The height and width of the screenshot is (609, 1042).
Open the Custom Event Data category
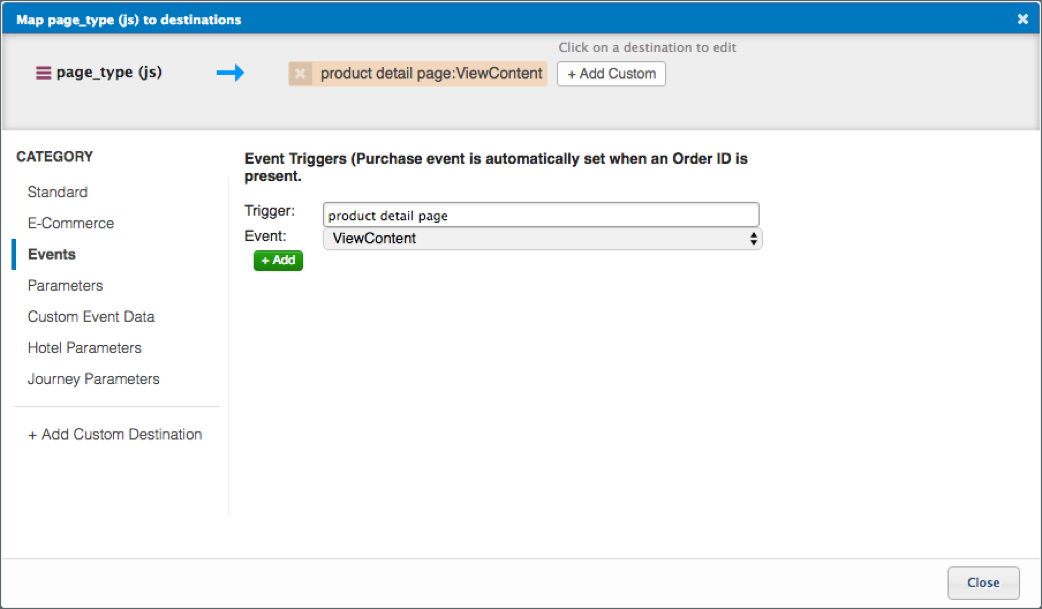91,316
